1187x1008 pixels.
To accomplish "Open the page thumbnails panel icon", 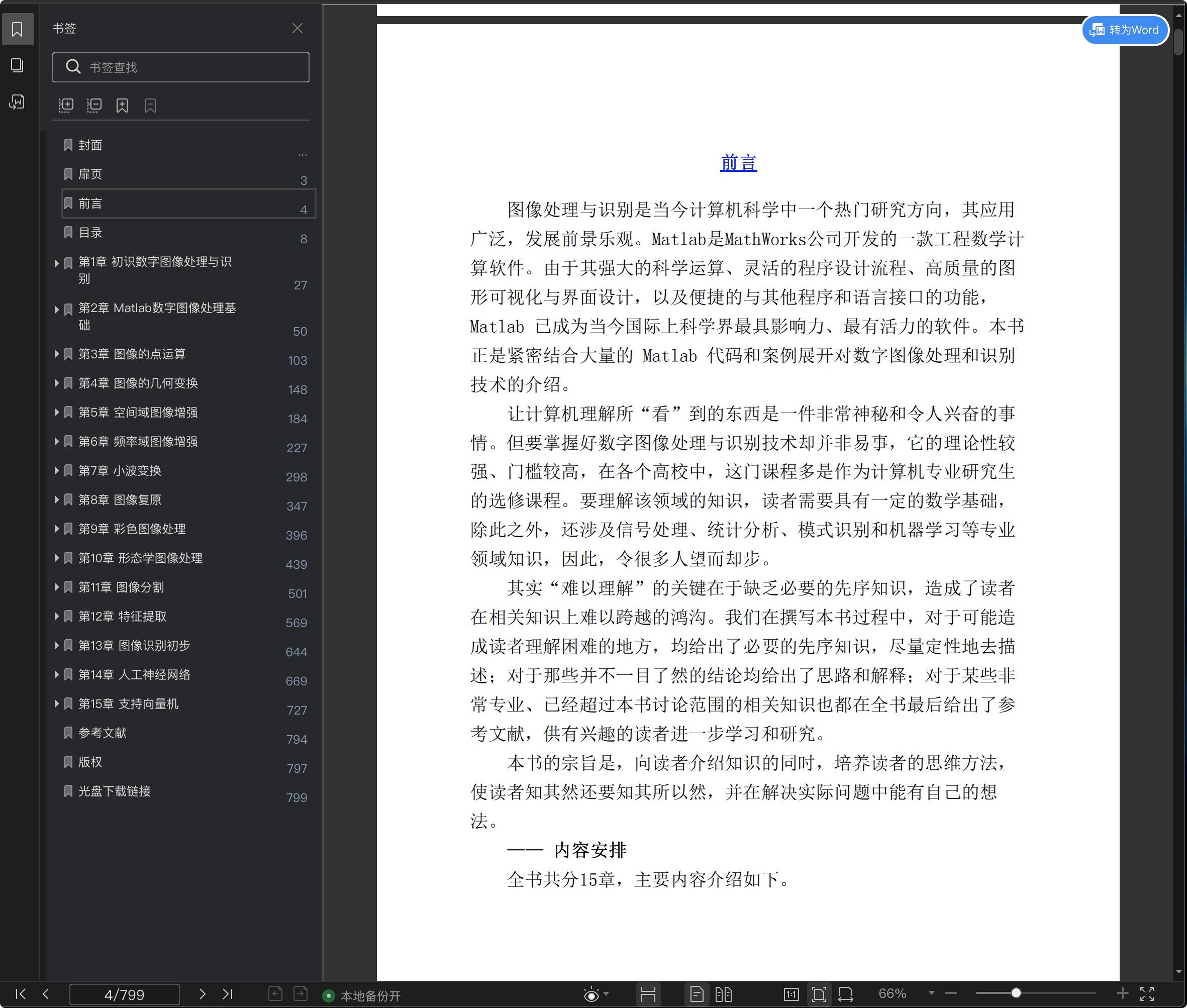I will click(17, 65).
